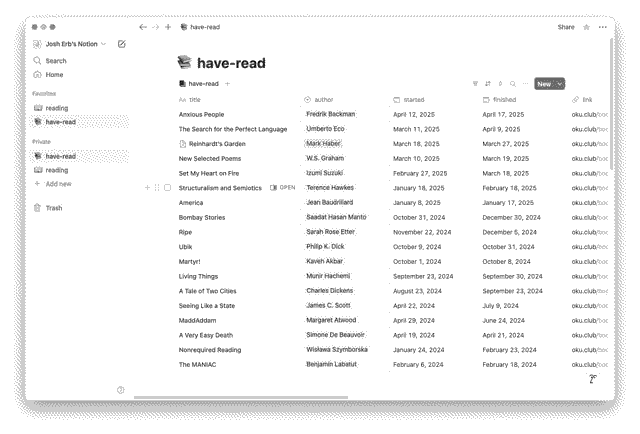Open the help icon at the sidebar bottom
640x434 pixels.
pyautogui.click(x=120, y=390)
